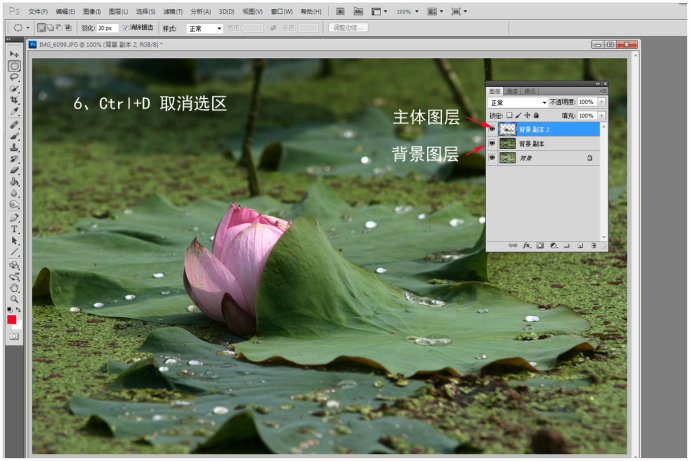Select the Path Selection tool
This screenshot has height=461, width=690.
click(14, 241)
